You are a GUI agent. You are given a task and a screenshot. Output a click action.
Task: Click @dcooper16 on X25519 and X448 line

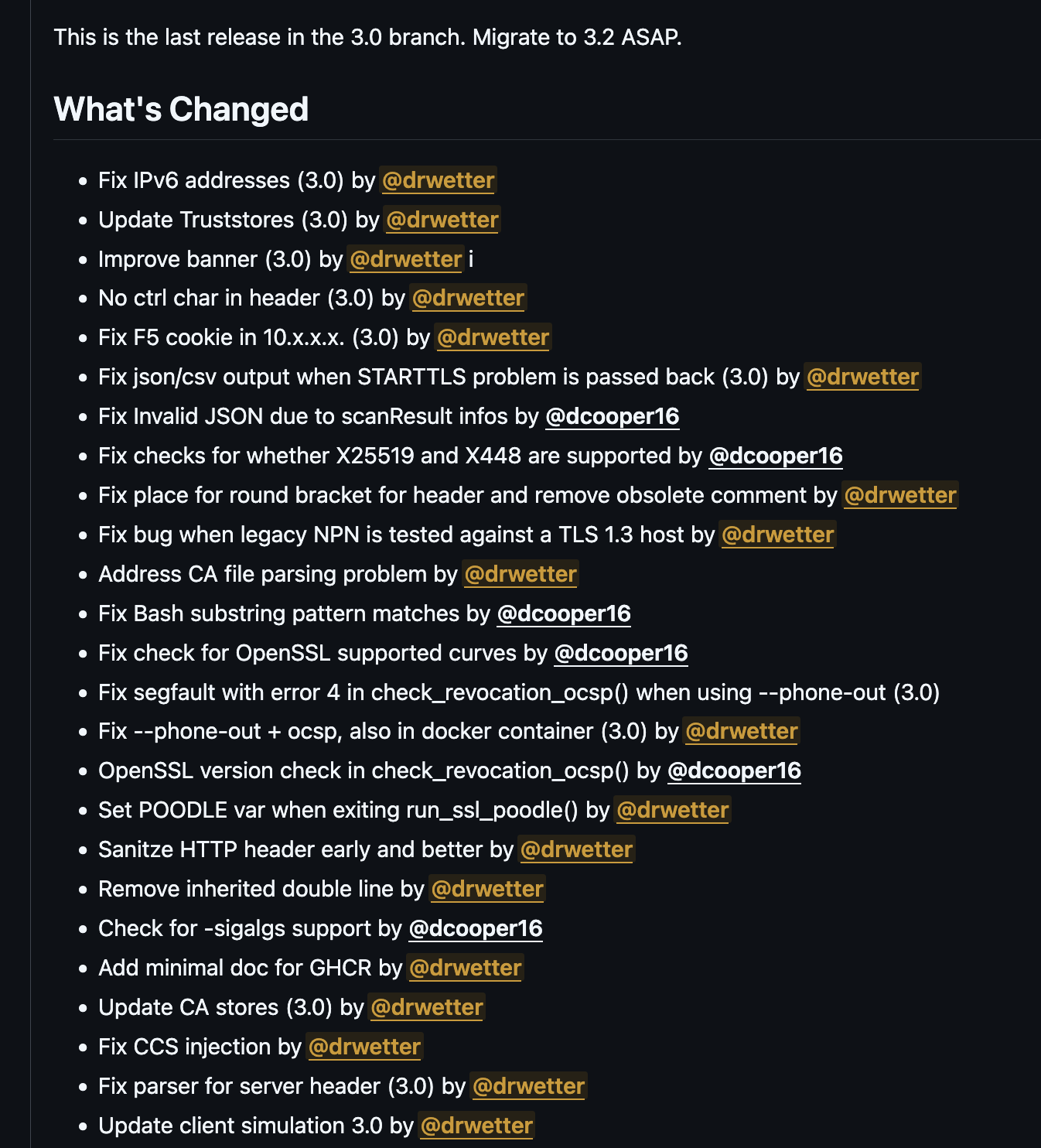tap(776, 456)
